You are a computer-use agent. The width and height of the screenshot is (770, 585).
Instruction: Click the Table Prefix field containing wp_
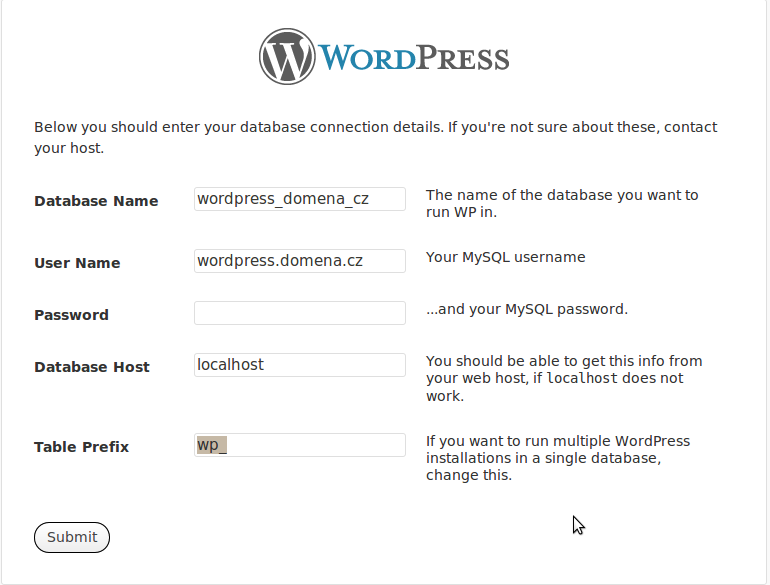coord(300,445)
